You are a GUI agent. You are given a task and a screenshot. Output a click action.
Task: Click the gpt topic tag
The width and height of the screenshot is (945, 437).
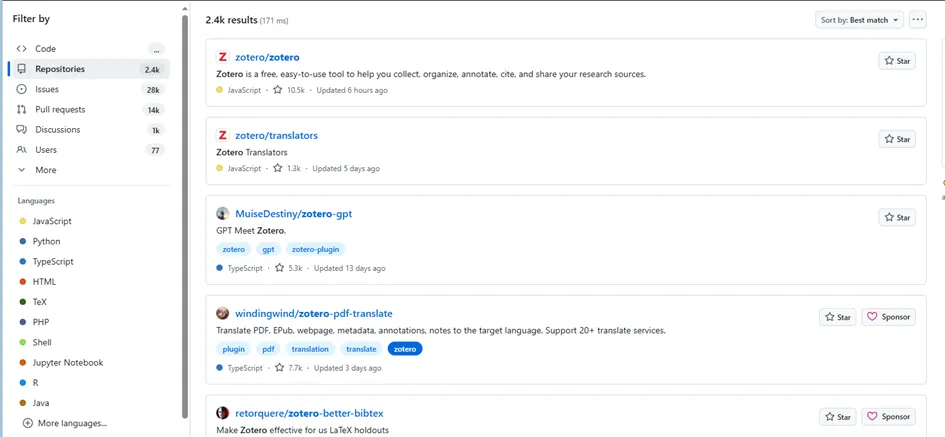tap(268, 250)
